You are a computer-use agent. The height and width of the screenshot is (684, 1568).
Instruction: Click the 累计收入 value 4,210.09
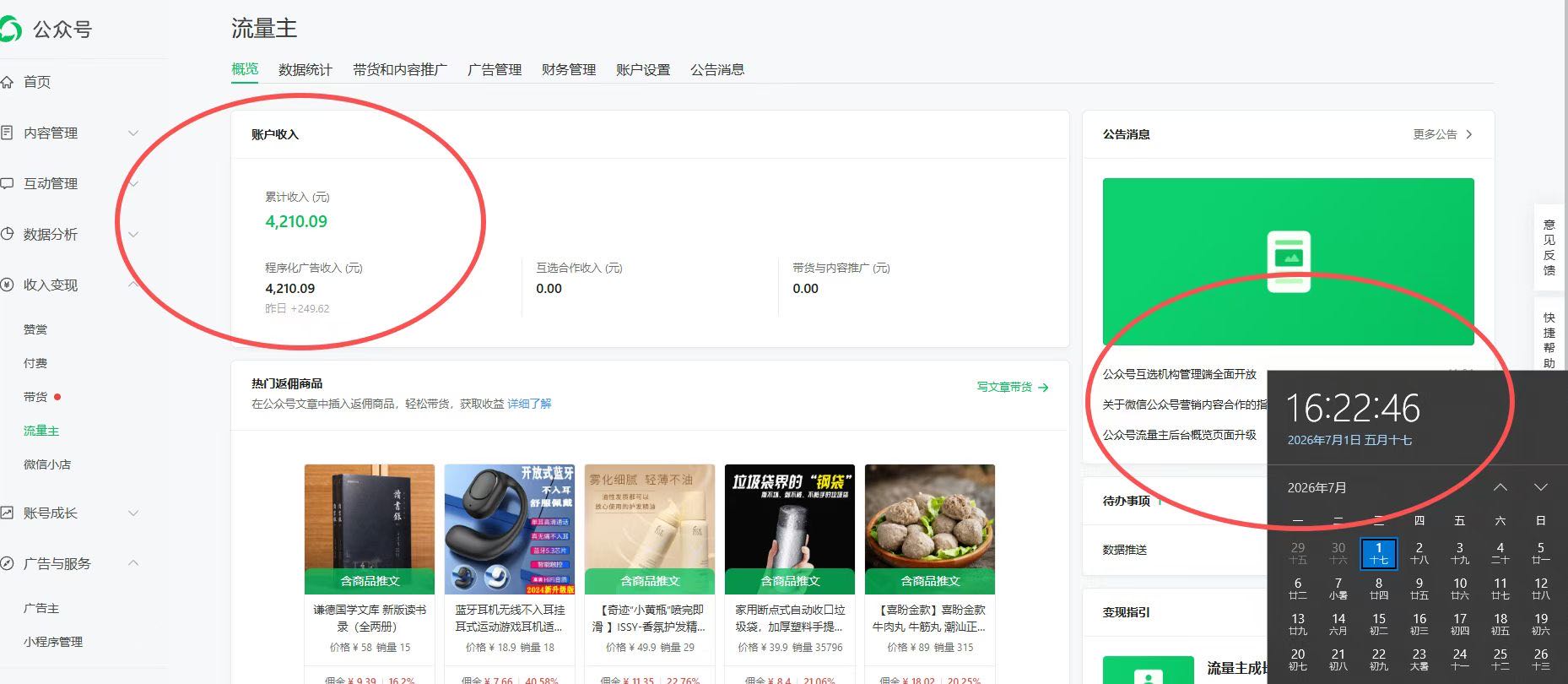tap(296, 221)
